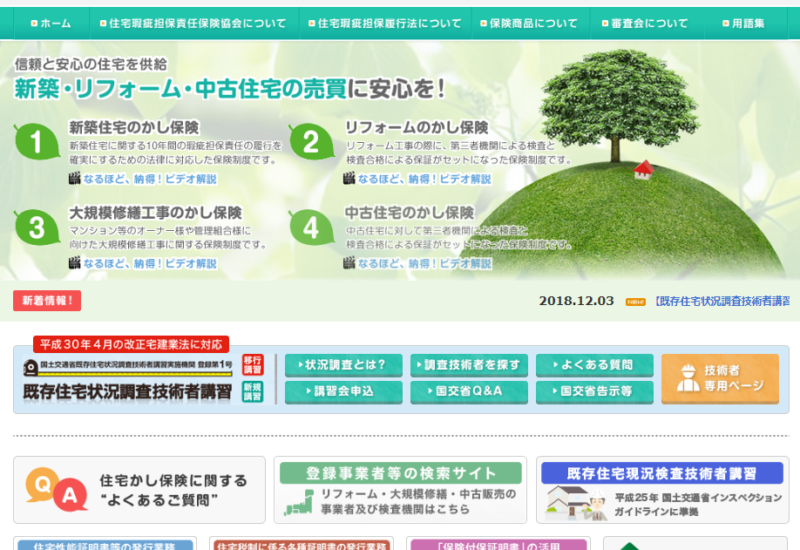Click the film icon under 中古住宅のかし保険
This screenshot has height=550, width=800.
349,264
